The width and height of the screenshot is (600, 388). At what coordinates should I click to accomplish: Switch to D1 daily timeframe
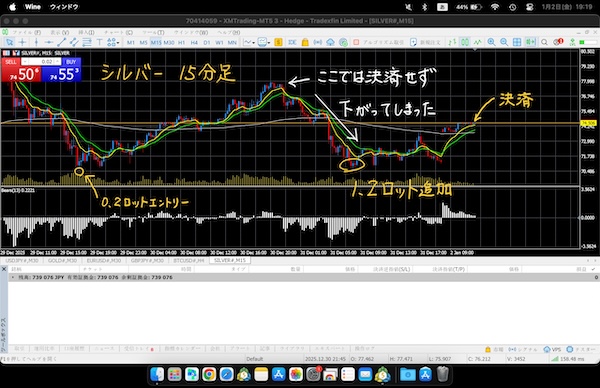point(207,42)
